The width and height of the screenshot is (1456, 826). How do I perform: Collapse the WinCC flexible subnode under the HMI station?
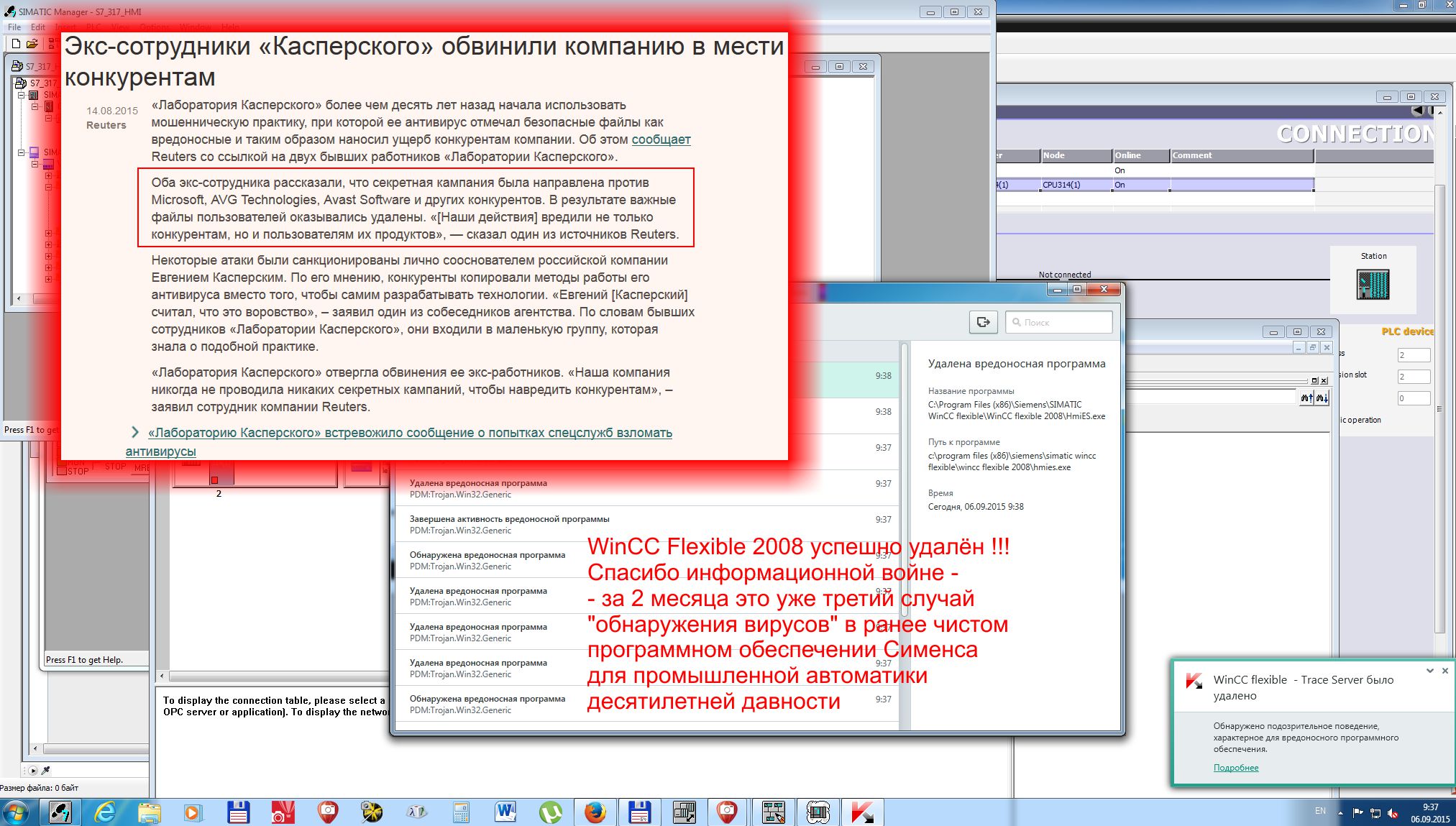coord(35,164)
